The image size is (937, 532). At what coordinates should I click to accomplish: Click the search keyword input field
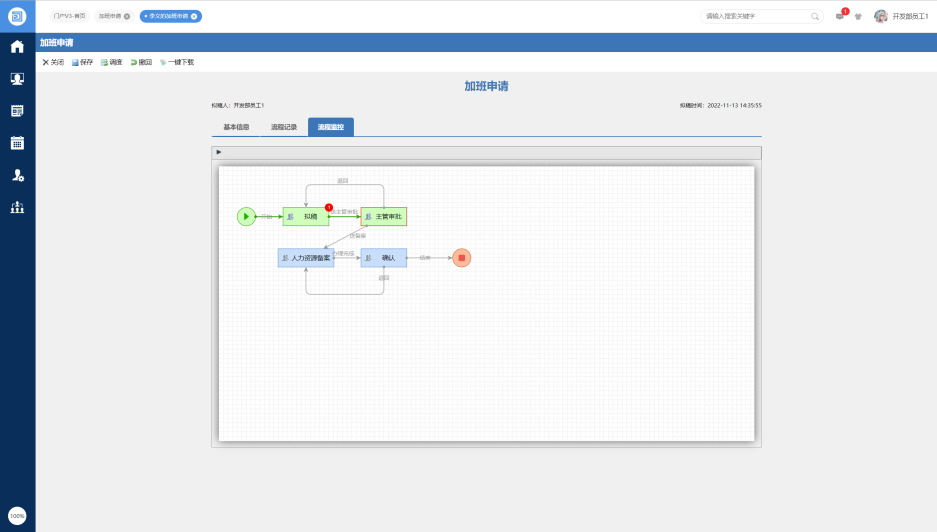pos(755,16)
